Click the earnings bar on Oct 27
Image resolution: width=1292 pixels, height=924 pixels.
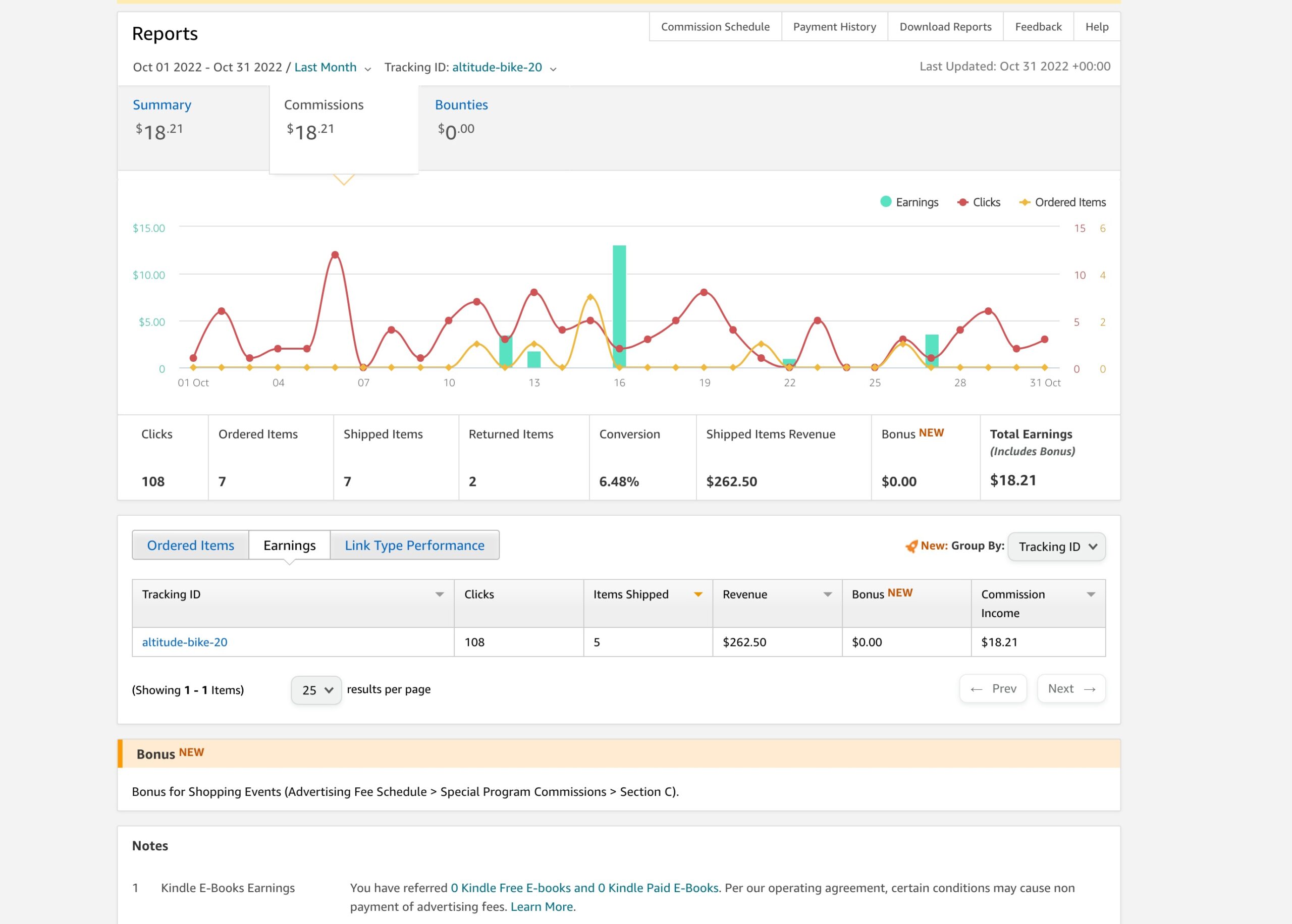pos(931,351)
